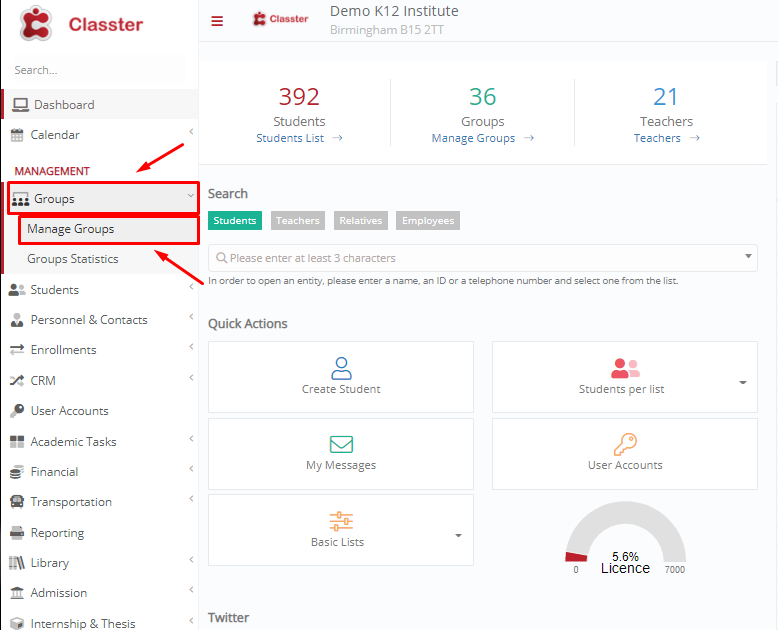Expand the Students sidebar chevron
The height and width of the screenshot is (630, 778).
pyautogui.click(x=191, y=287)
